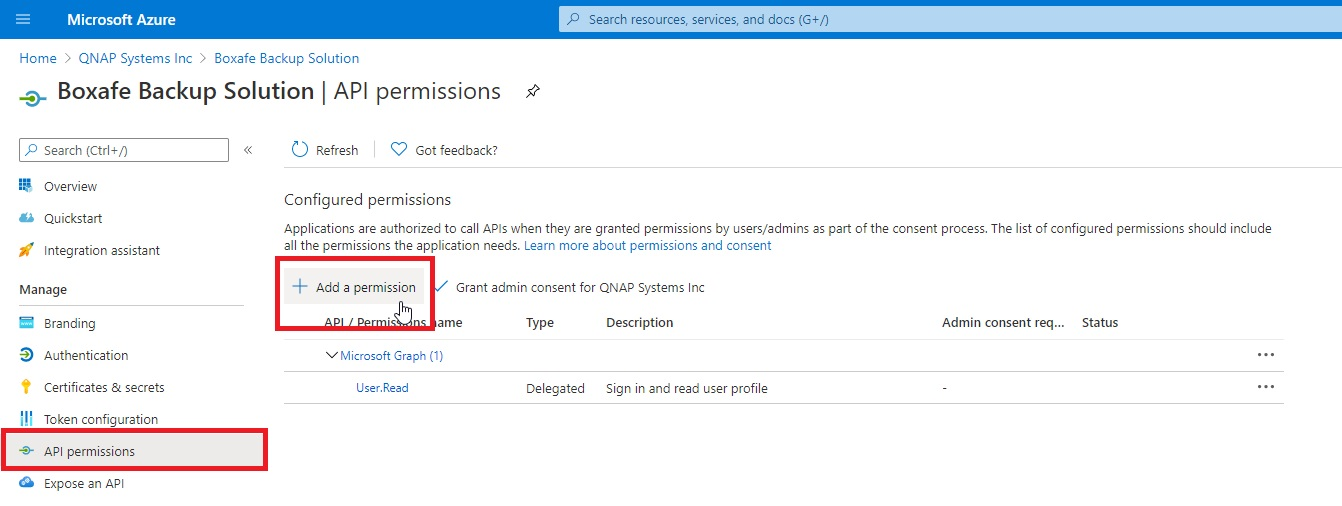Click the Token configuration bars icon
Image resolution: width=1342 pixels, height=506 pixels.
click(x=27, y=419)
